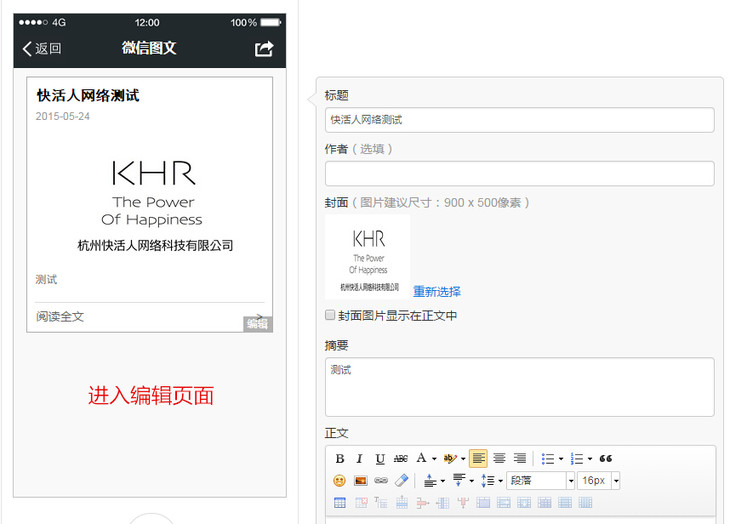Apply strikethrough (ABC) formatting

tap(400, 459)
